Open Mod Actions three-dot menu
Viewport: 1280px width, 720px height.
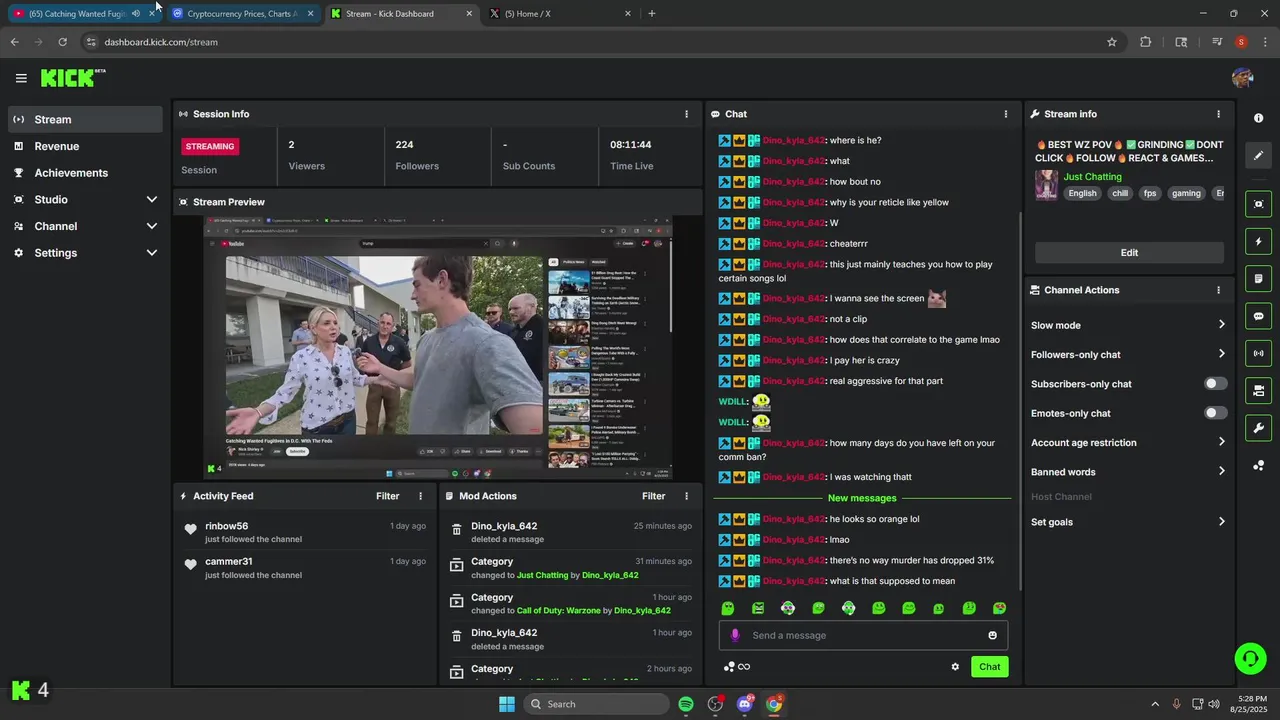tap(686, 496)
